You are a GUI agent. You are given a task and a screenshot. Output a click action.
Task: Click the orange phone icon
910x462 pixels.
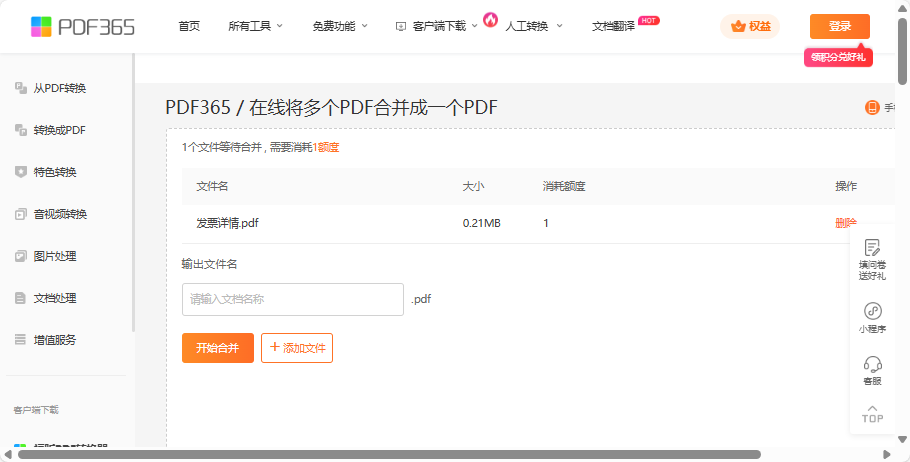[x=872, y=107]
